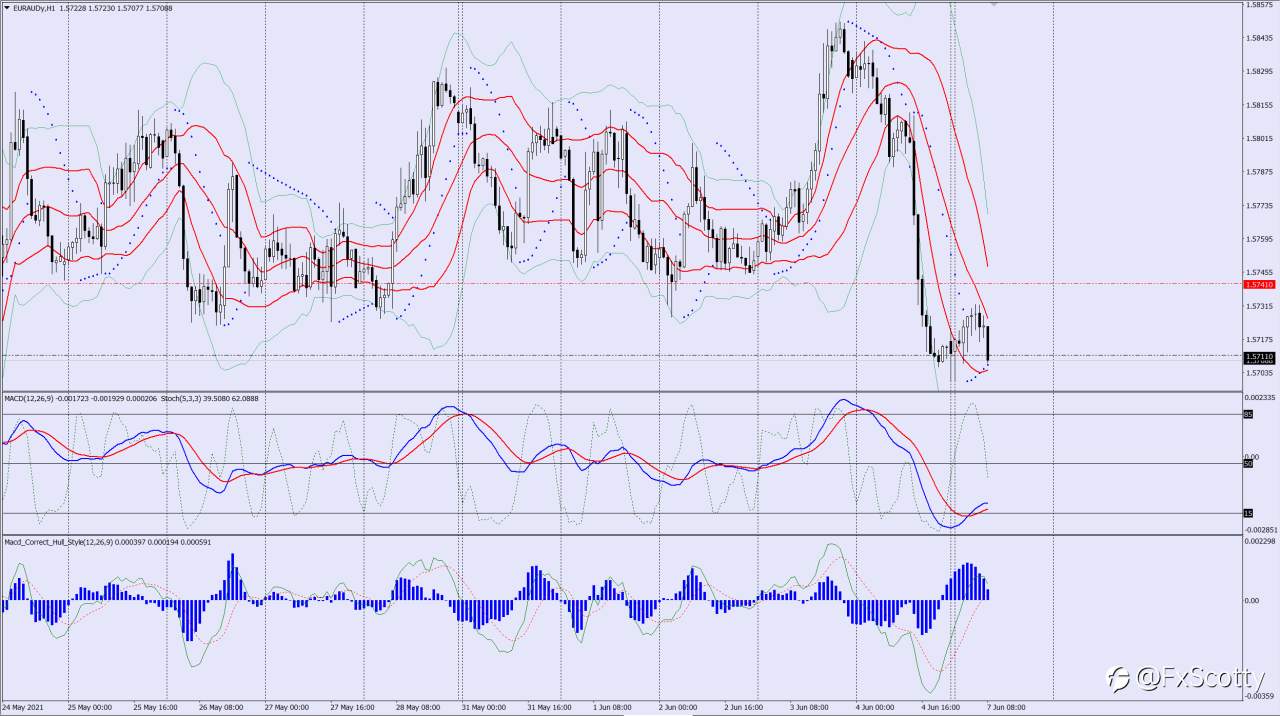1280x716 pixels.
Task: Click the 1.57595 price scale value
Action: [1259, 239]
